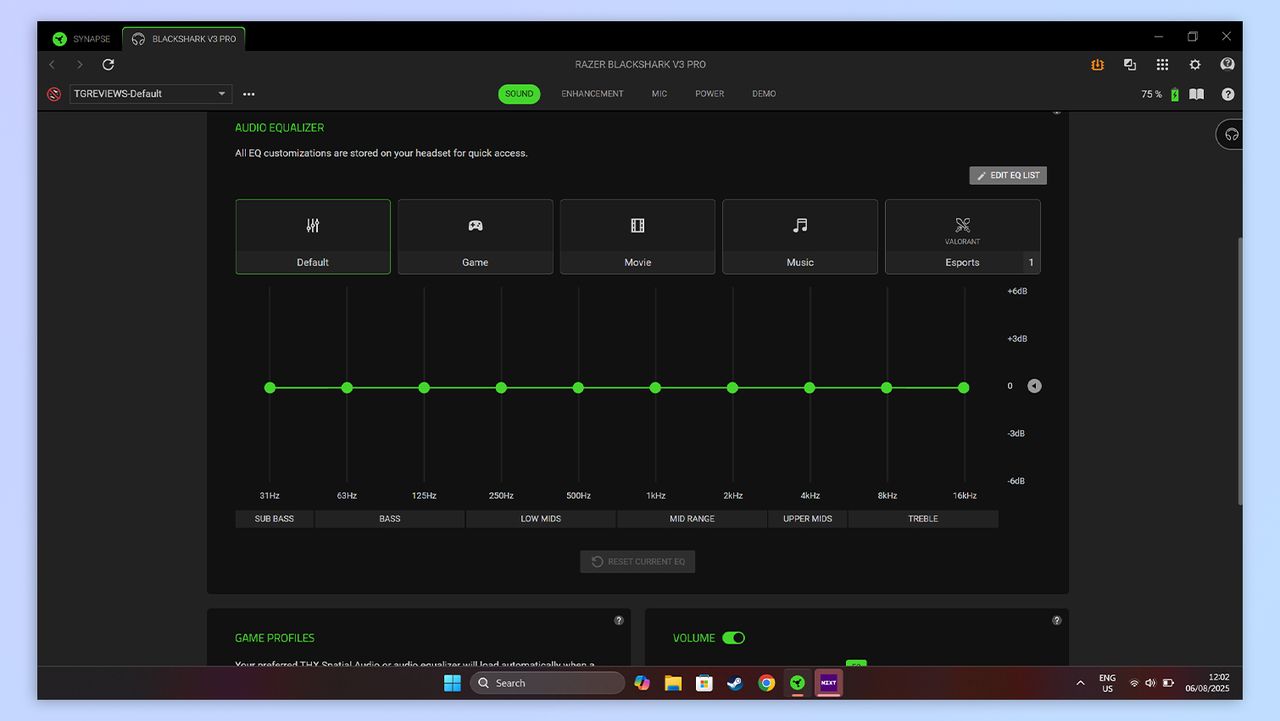The width and height of the screenshot is (1280, 721).
Task: Open the headset side panel icon
Action: tap(1231, 134)
